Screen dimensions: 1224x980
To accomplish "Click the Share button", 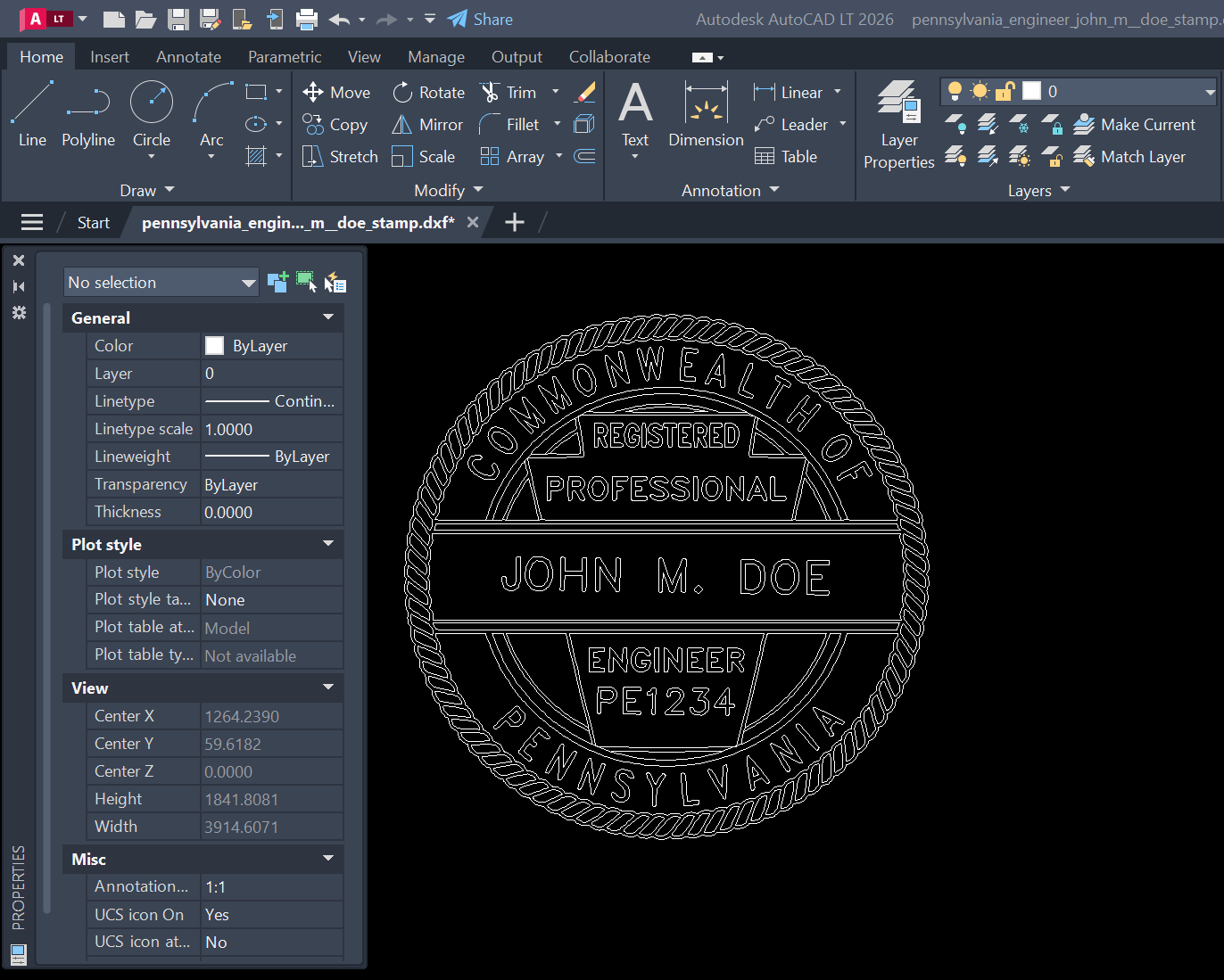I will point(480,19).
